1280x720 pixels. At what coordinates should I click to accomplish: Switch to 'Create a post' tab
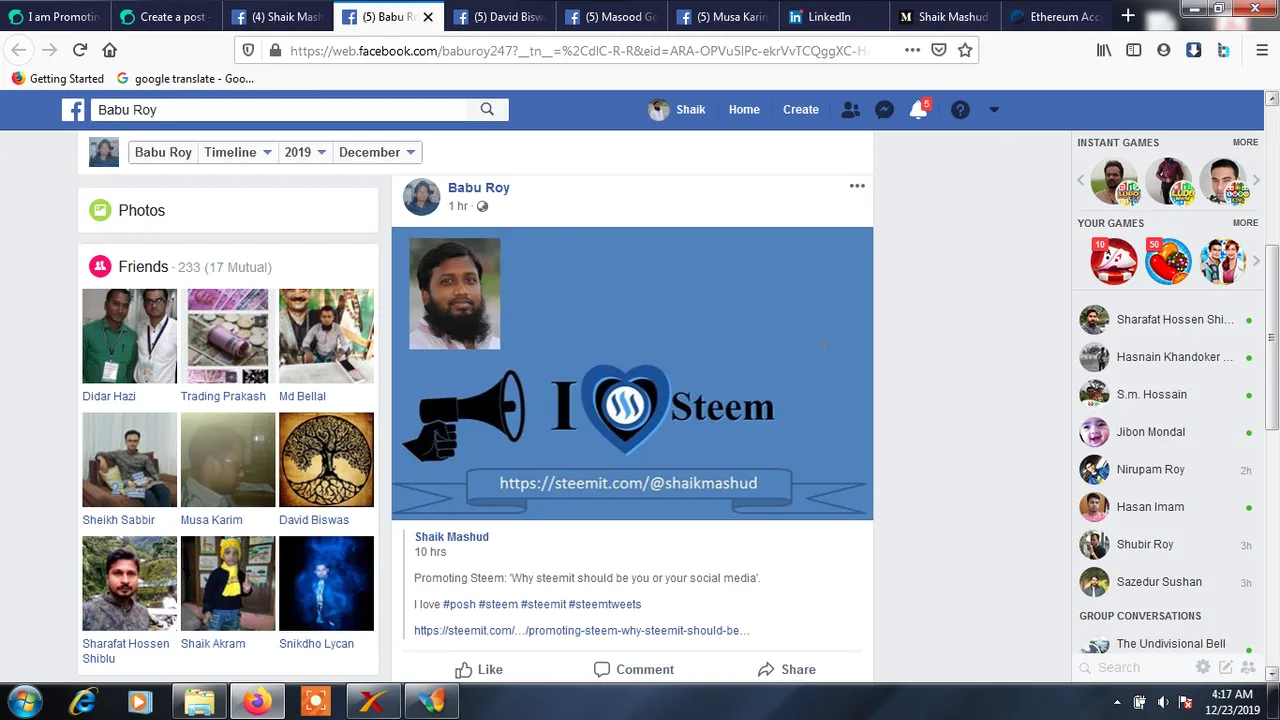coord(165,16)
